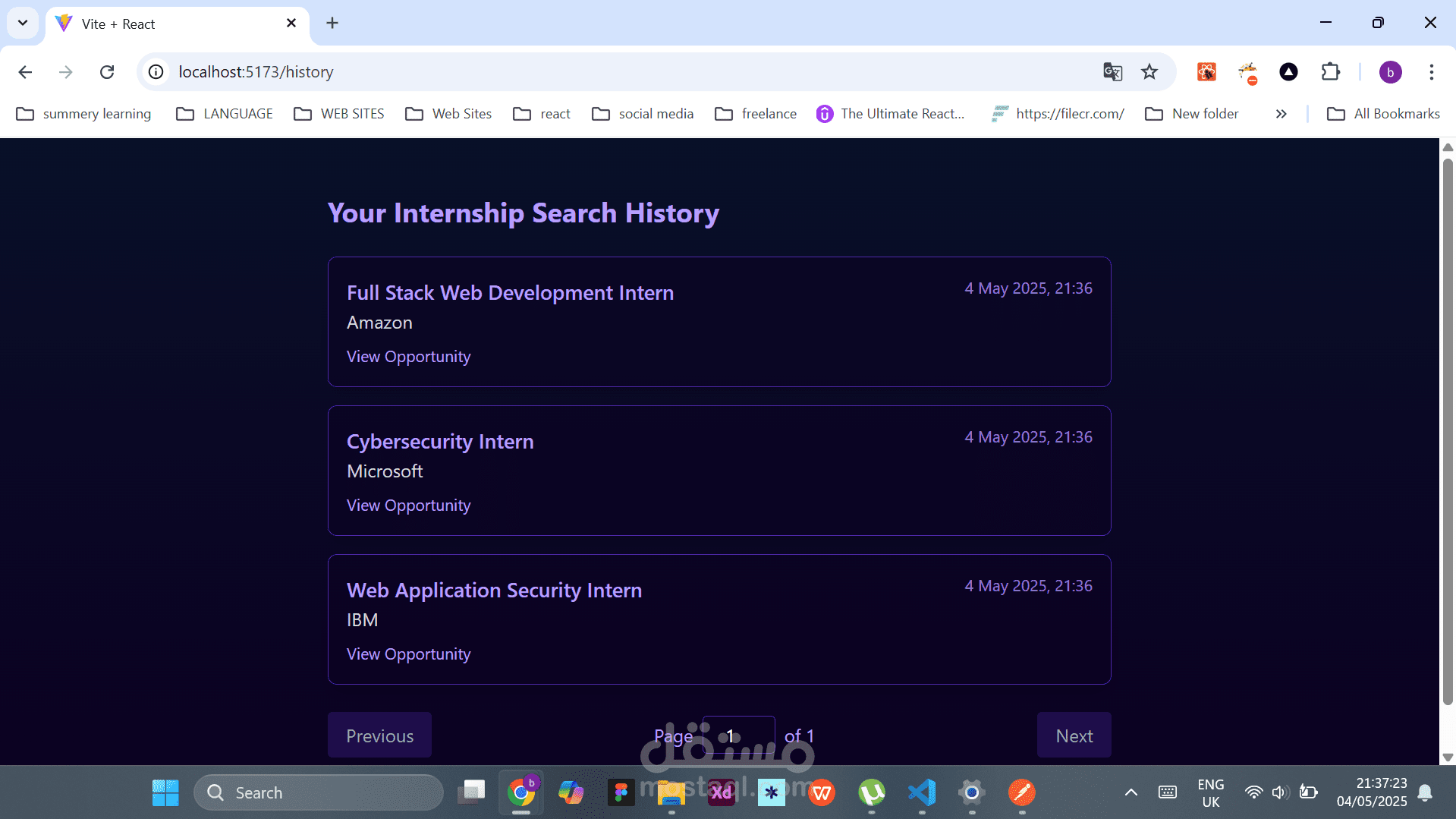Click the 'Cybersecurity Intern' title
Screen dimensions: 1456x819
440,442
